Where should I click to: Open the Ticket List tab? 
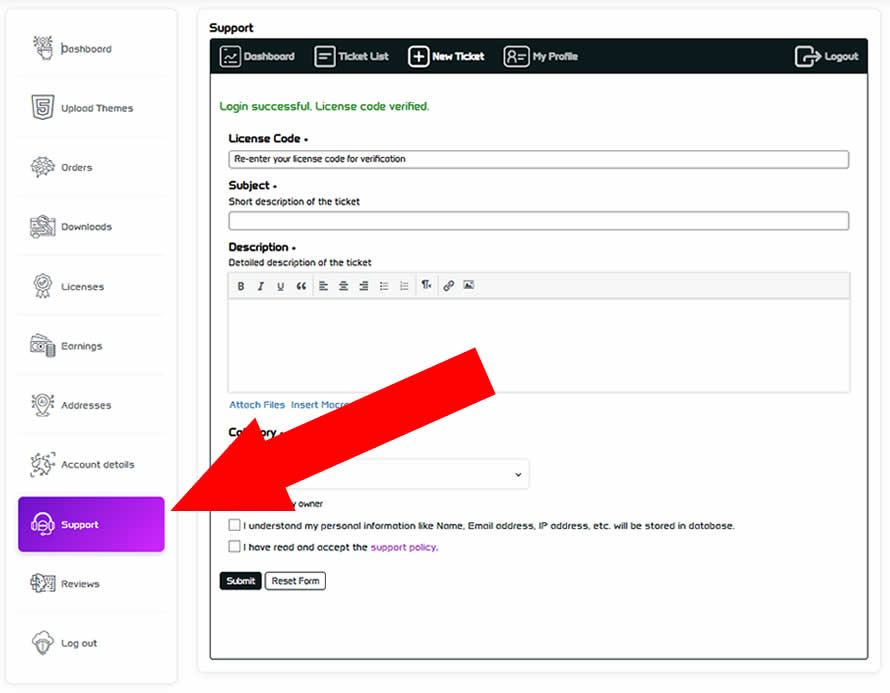(352, 57)
